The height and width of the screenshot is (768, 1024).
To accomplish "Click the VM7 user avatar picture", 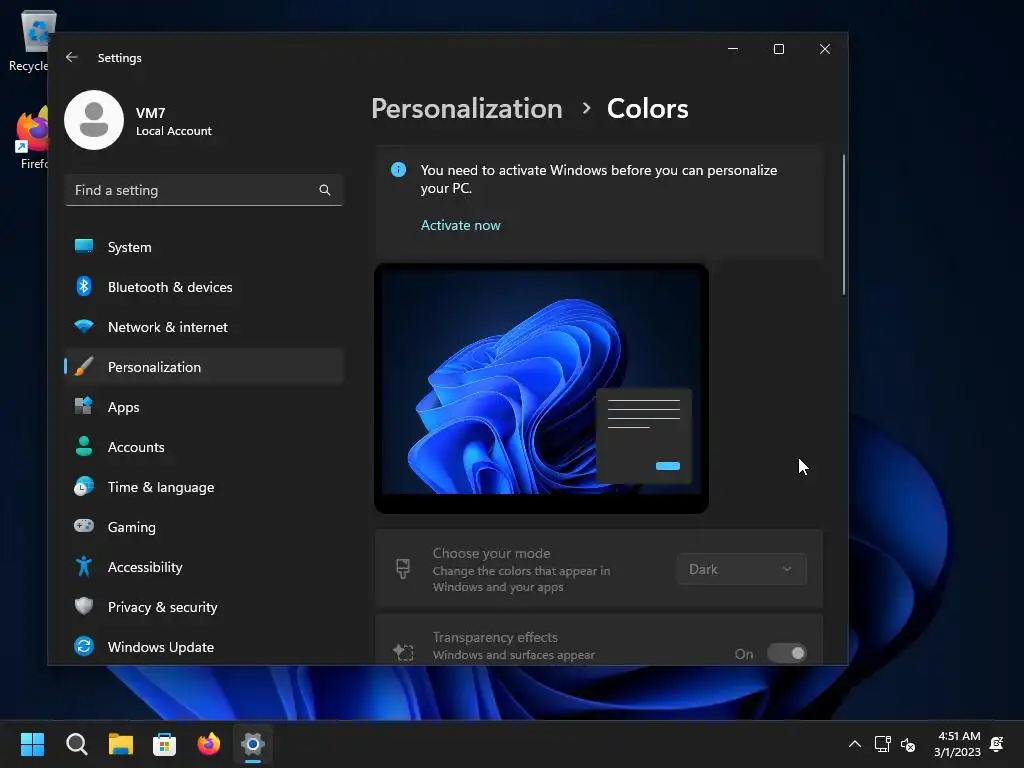I will [94, 120].
